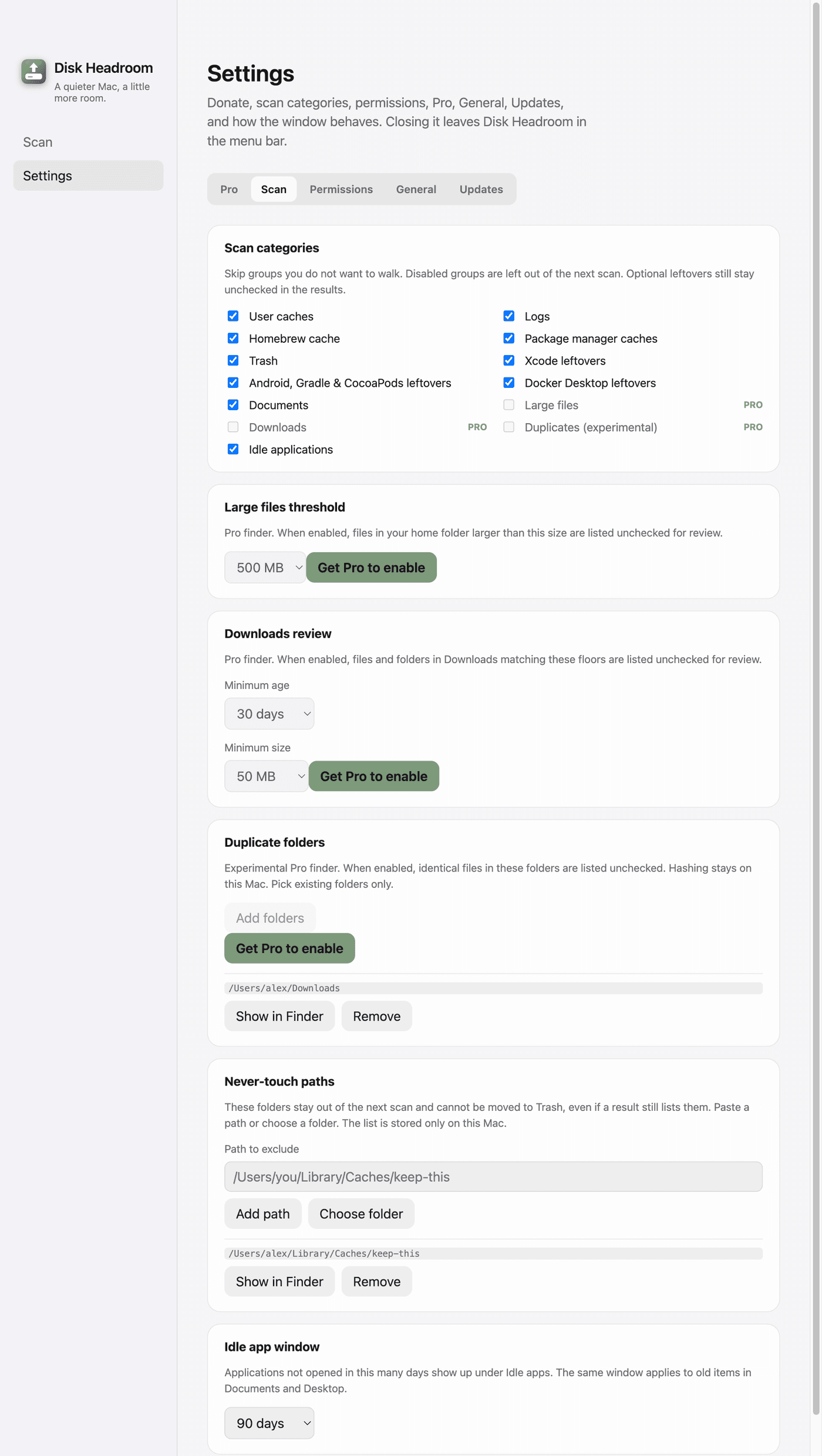Open the Permissions tab
Image resolution: width=822 pixels, height=1456 pixels.
click(341, 189)
